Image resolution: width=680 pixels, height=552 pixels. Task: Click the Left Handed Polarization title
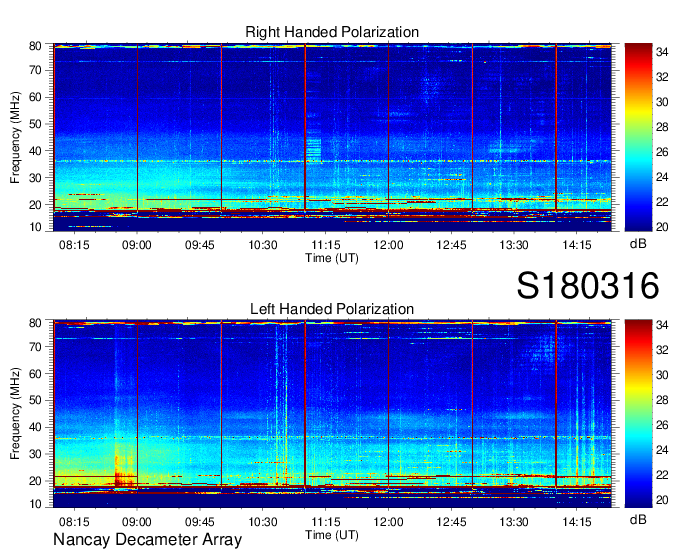point(332,309)
